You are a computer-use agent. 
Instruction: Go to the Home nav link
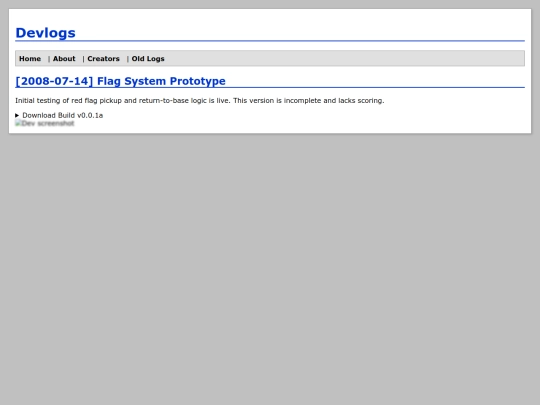tap(30, 59)
